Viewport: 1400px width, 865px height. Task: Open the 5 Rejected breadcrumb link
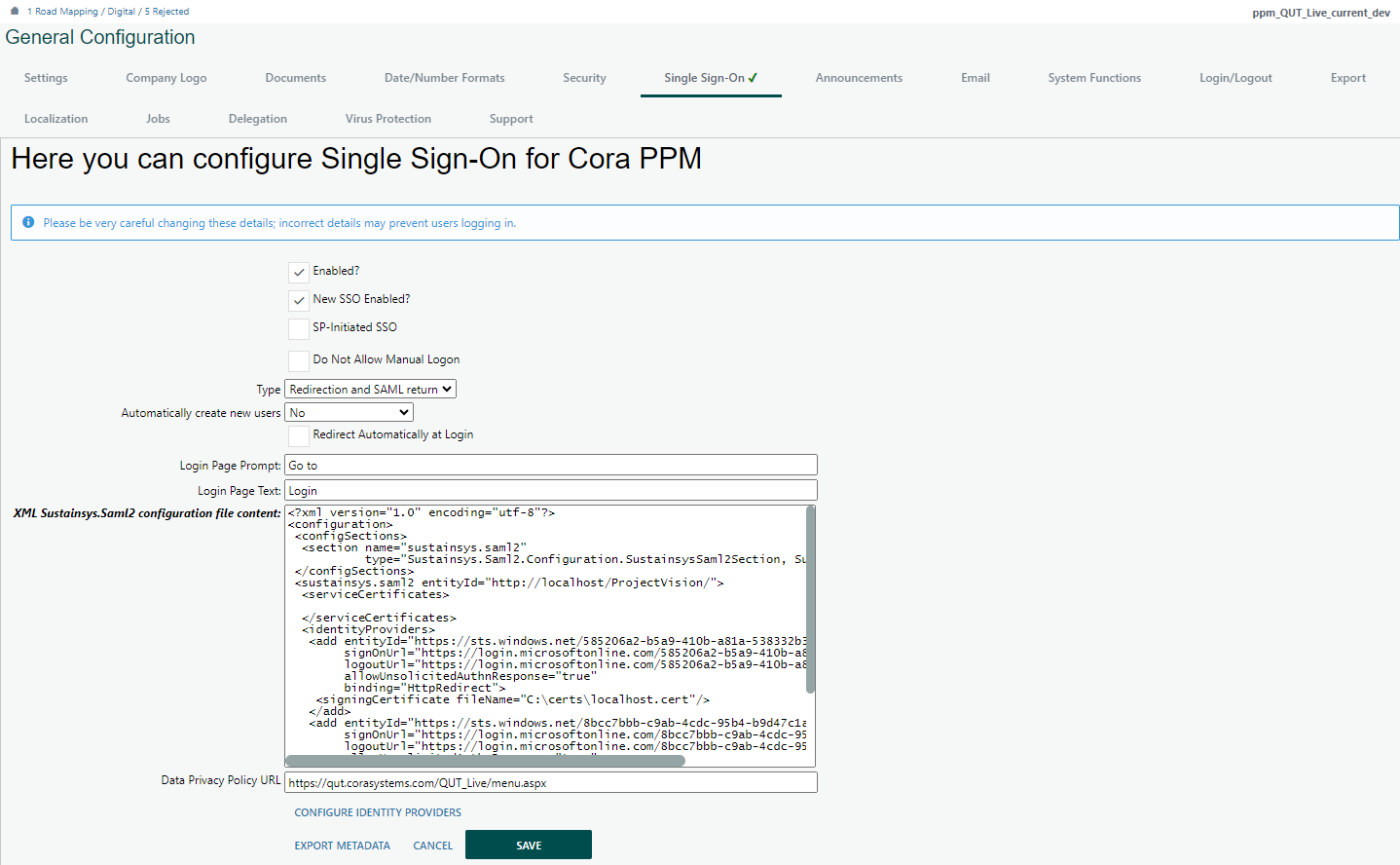(x=167, y=12)
